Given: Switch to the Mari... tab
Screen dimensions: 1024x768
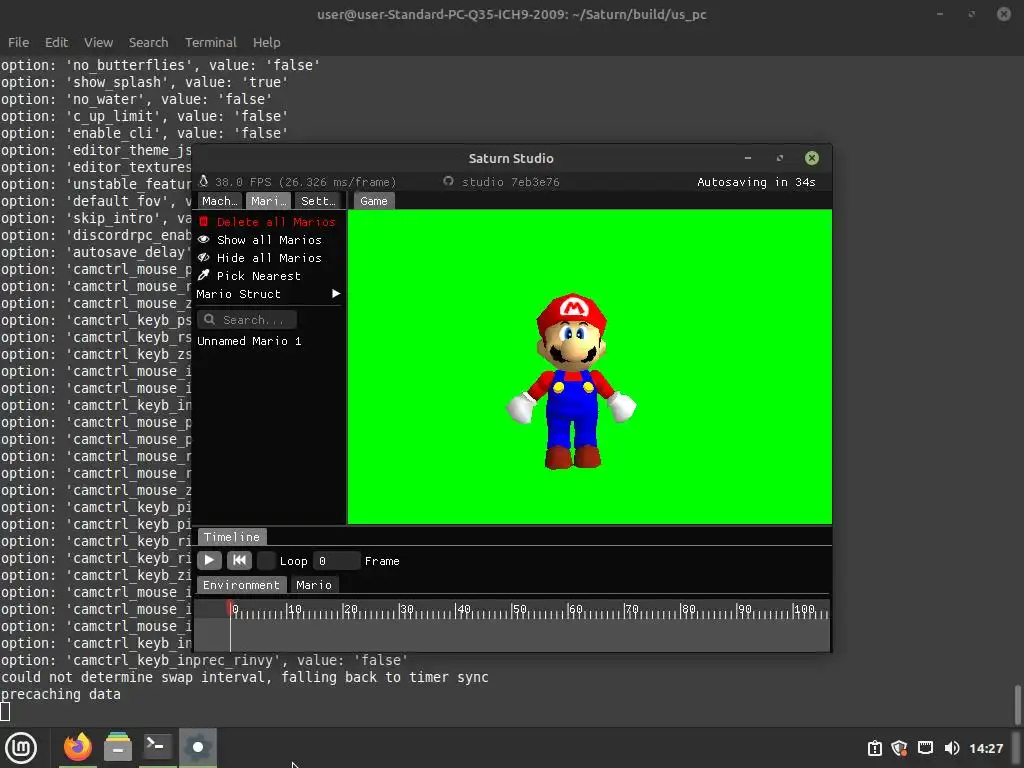Looking at the screenshot, I should (x=268, y=201).
